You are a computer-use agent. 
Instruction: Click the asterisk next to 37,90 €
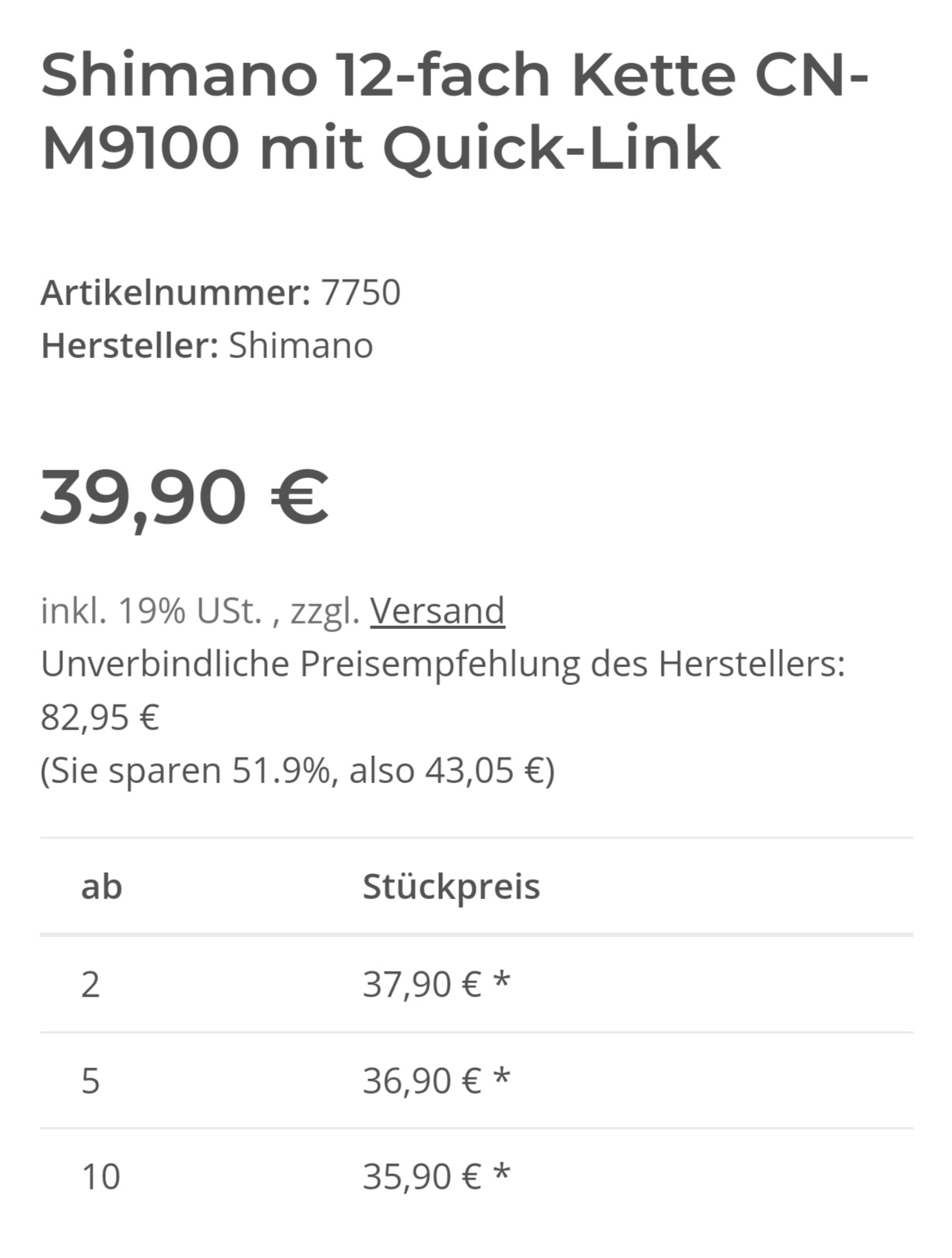(502, 980)
